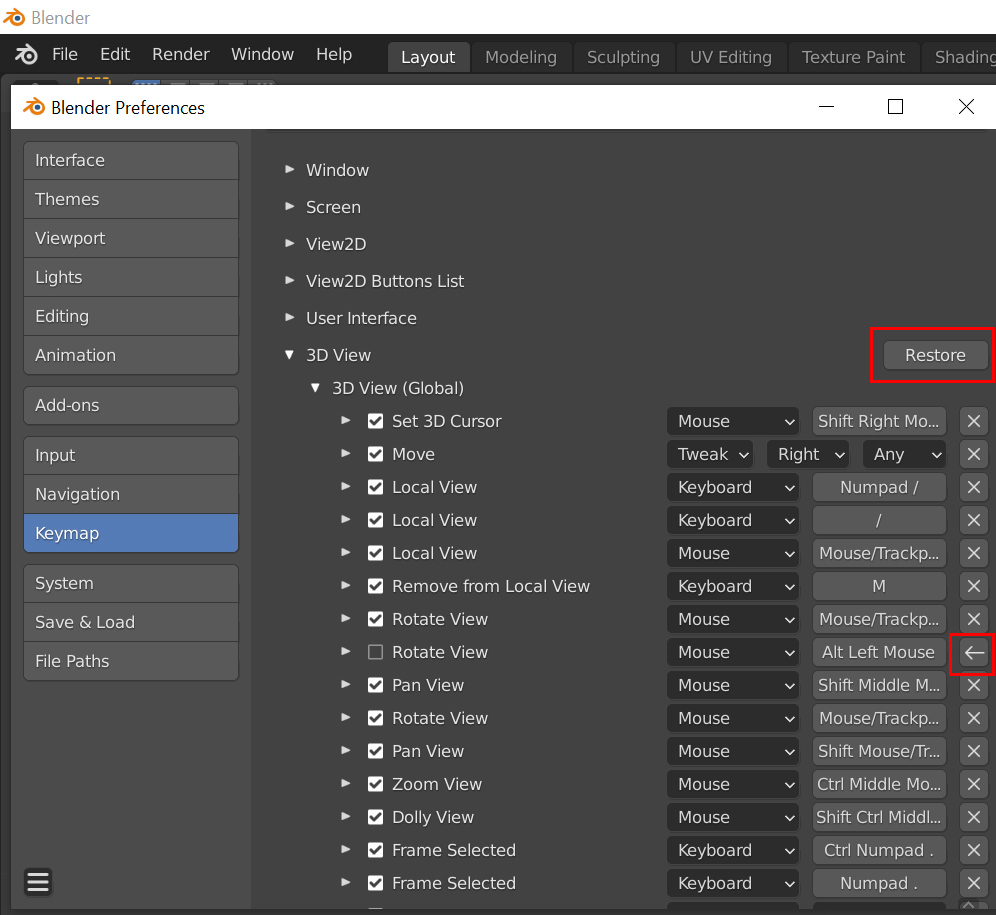This screenshot has height=915, width=996.
Task: Expand the Window keymap section
Action: [x=290, y=170]
